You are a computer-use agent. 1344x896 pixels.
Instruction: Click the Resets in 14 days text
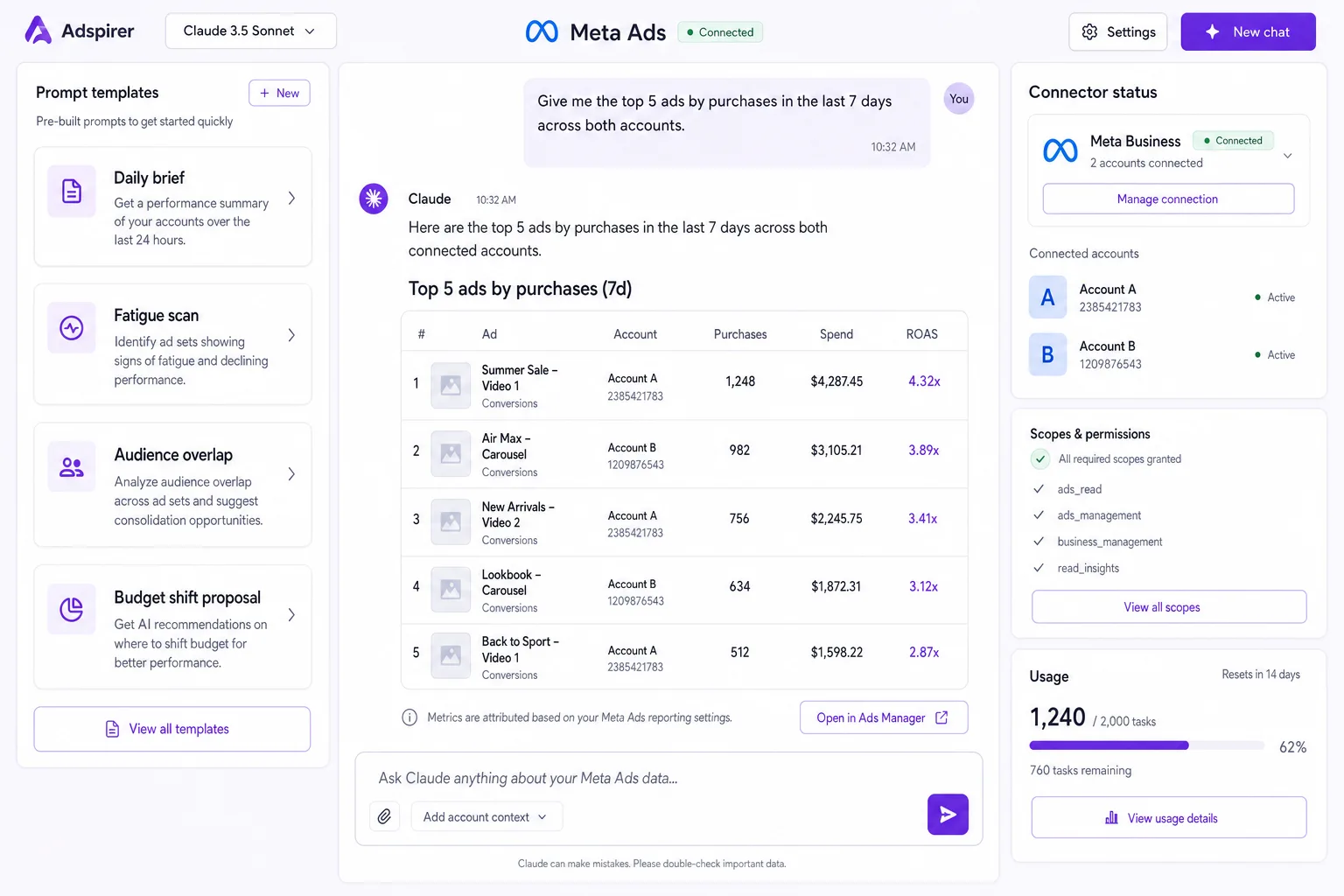tap(1261, 675)
